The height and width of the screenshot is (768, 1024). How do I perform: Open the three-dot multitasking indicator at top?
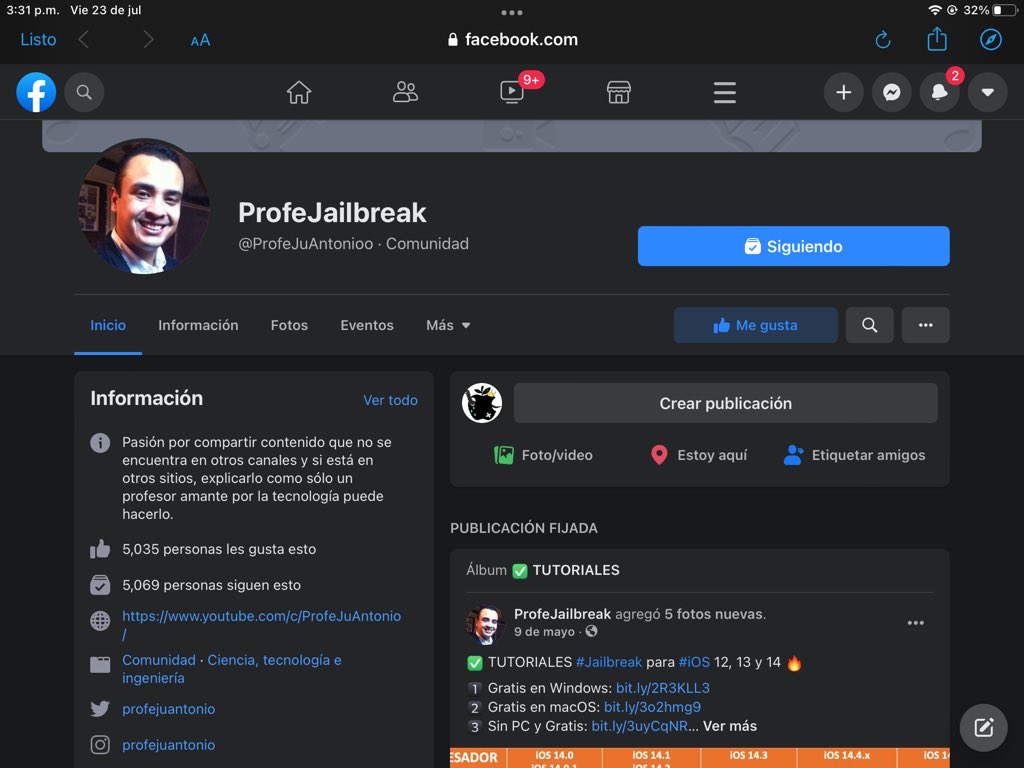point(512,12)
